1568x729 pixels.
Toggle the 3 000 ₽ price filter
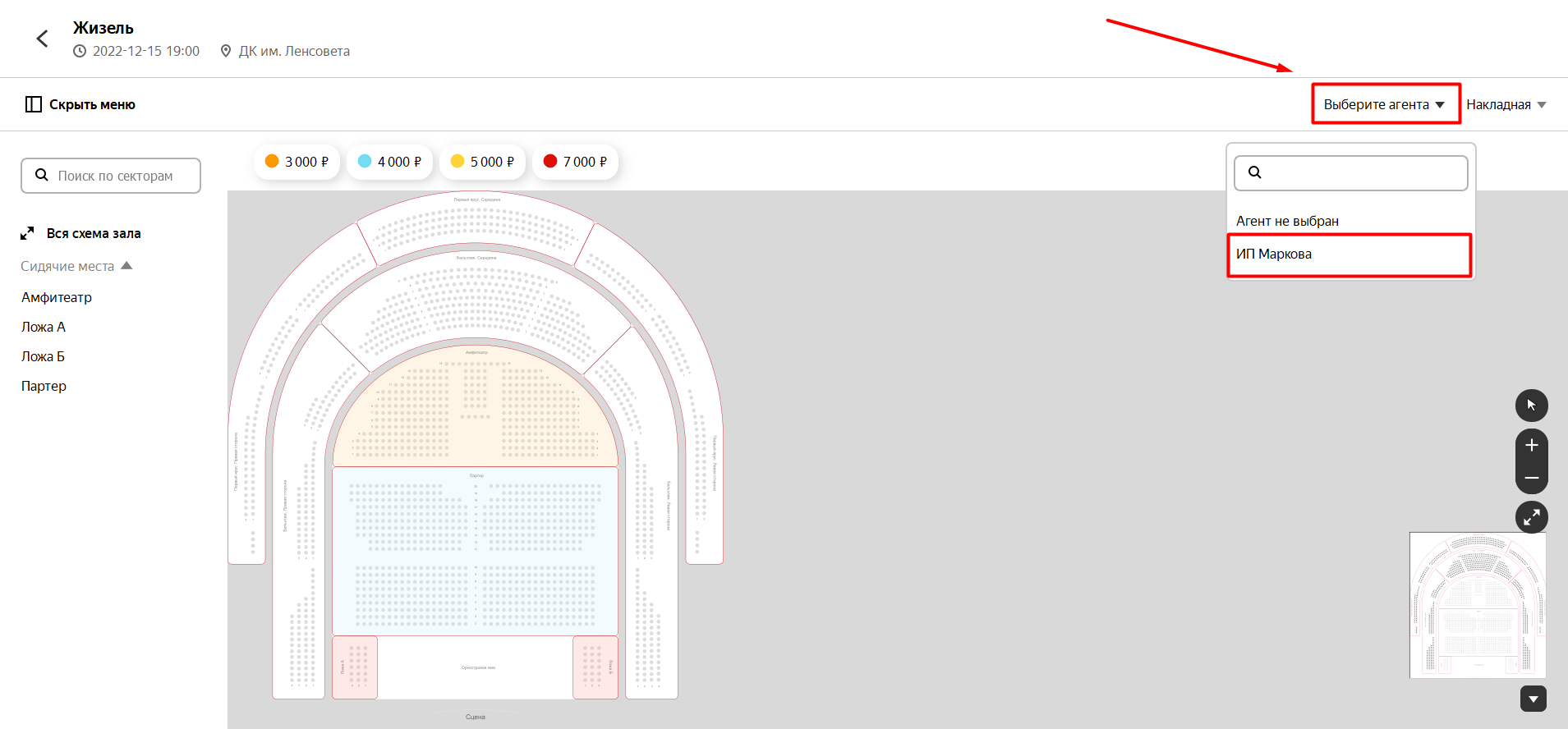297,162
